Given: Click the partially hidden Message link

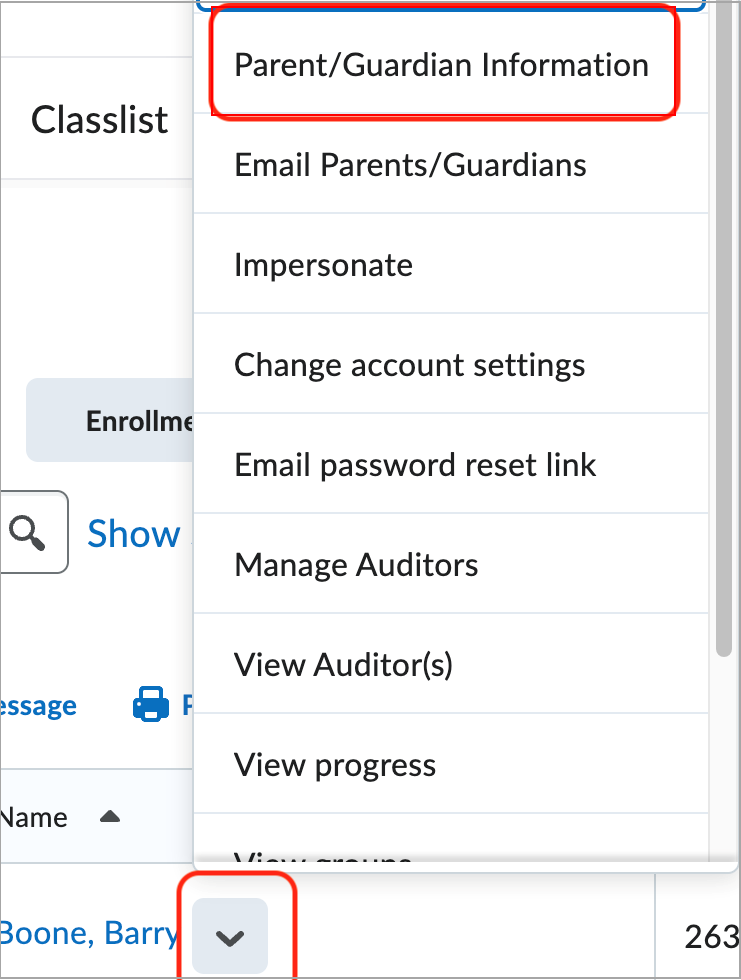Looking at the screenshot, I should (38, 706).
